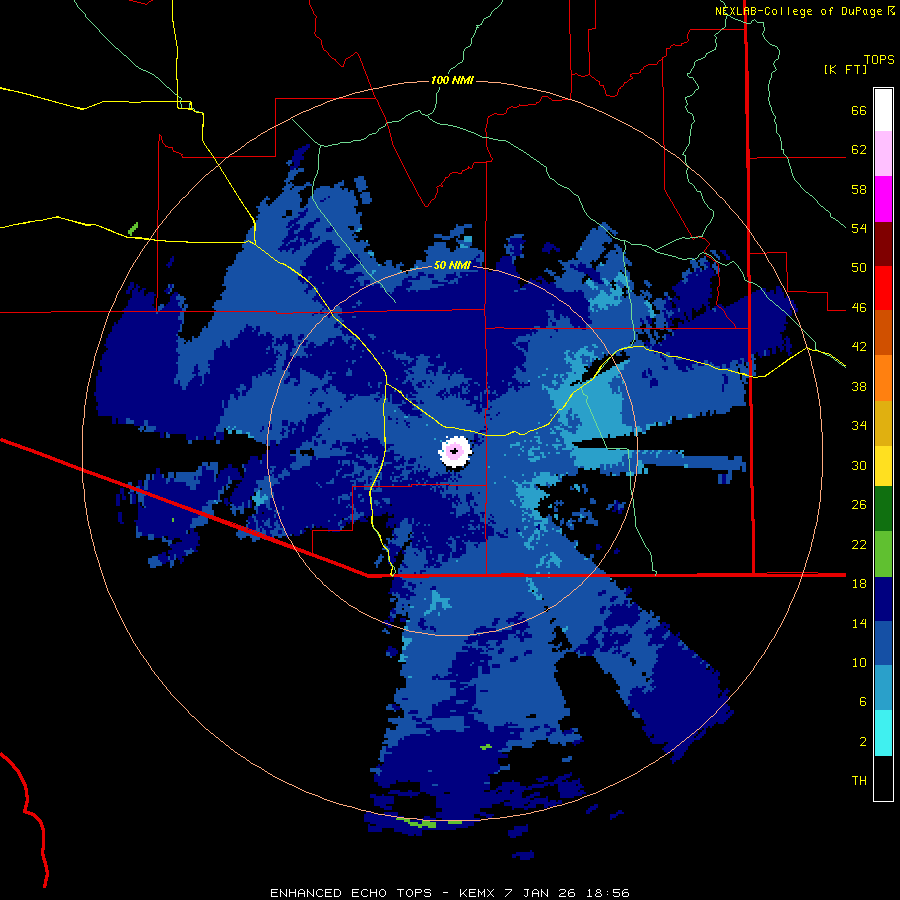
Task: Click the 46 legend value
Action: click(x=859, y=308)
